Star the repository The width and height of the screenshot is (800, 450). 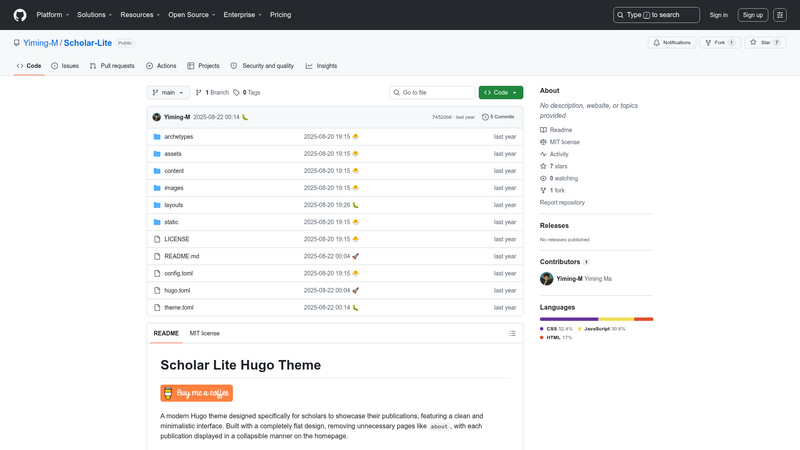tap(765, 42)
